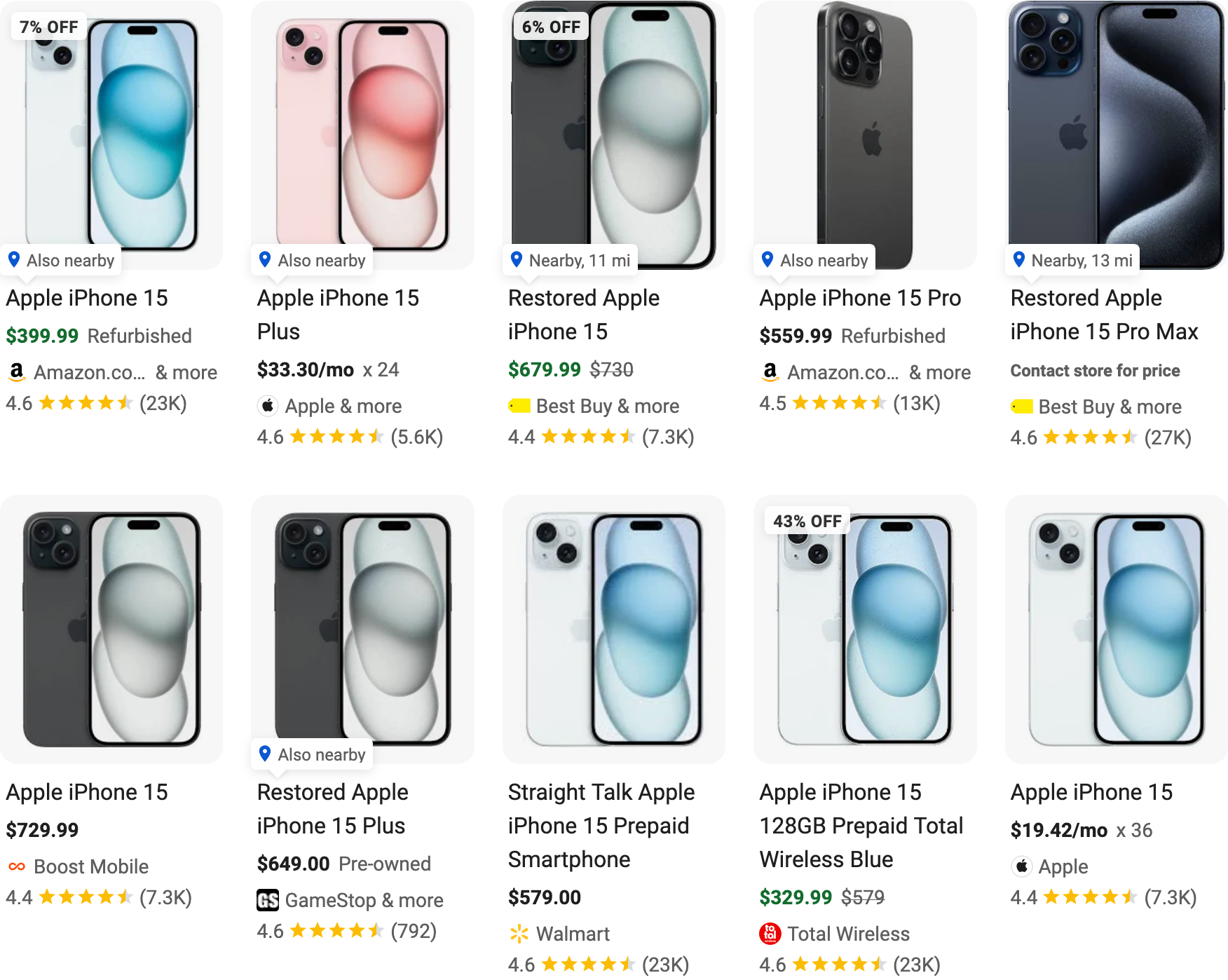Click the Walmart spark icon
The height and width of the screenshot is (980, 1228).
tap(519, 934)
